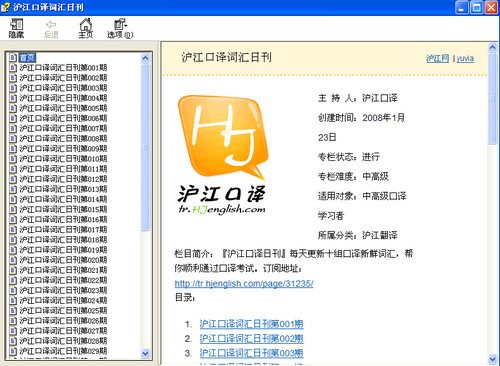Image resolution: width=500 pixels, height=366 pixels.
Task: Click the contents tree scroll-down arrow
Action: 145,353
